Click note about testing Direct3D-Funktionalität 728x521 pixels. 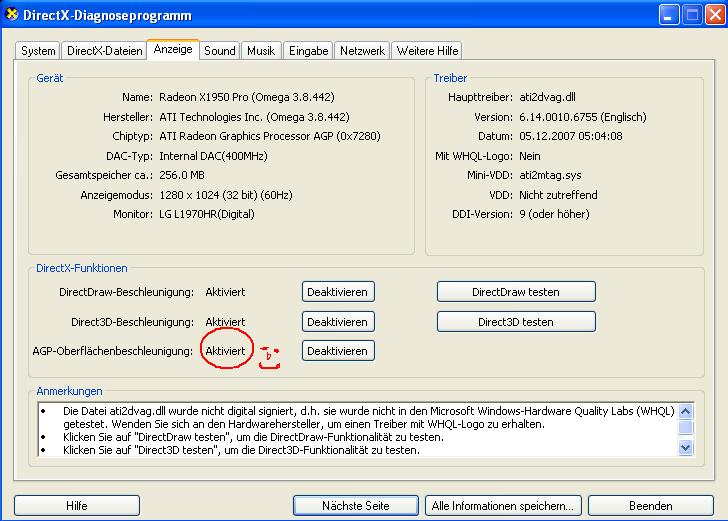point(241,450)
